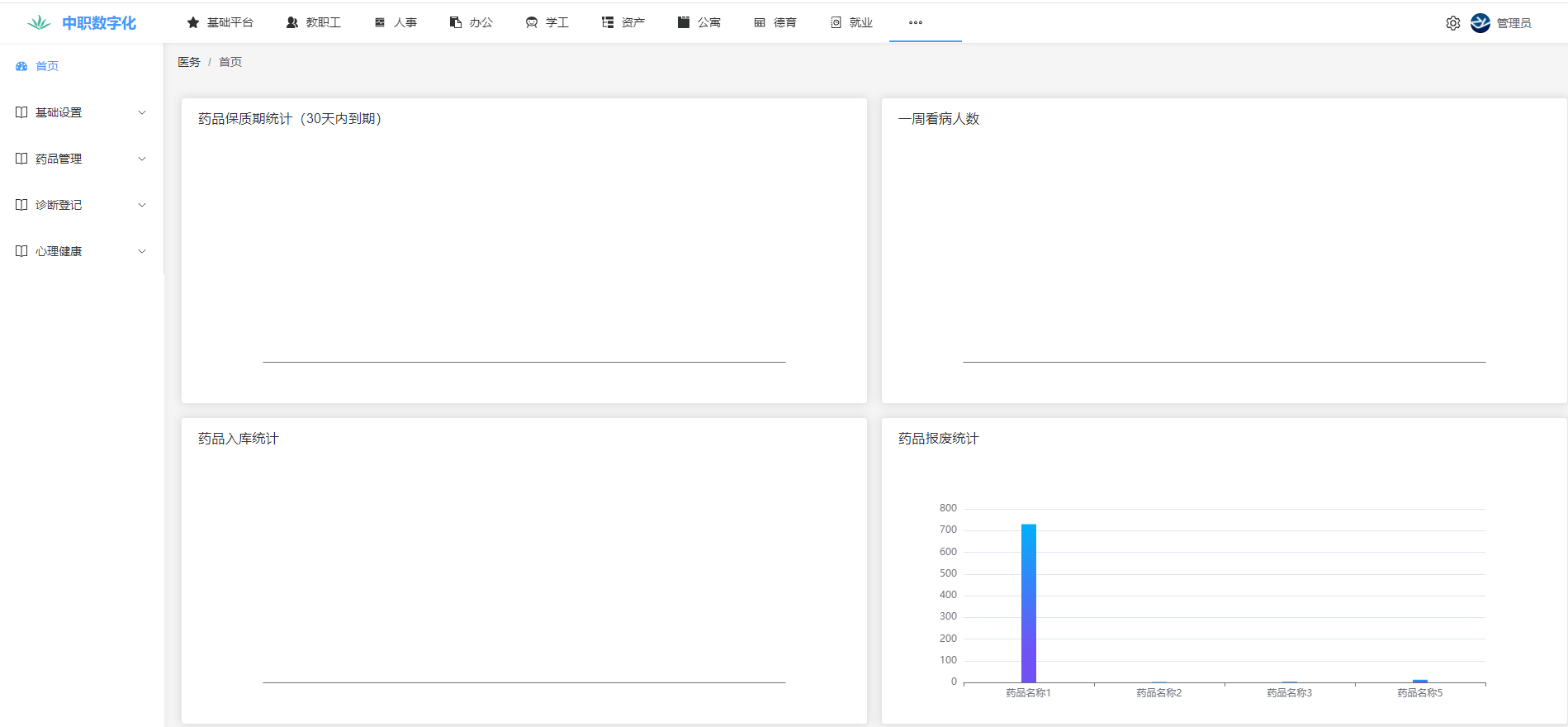Click the building icon beside 公寓
Viewport: 1568px width, 727px height.
(x=684, y=22)
